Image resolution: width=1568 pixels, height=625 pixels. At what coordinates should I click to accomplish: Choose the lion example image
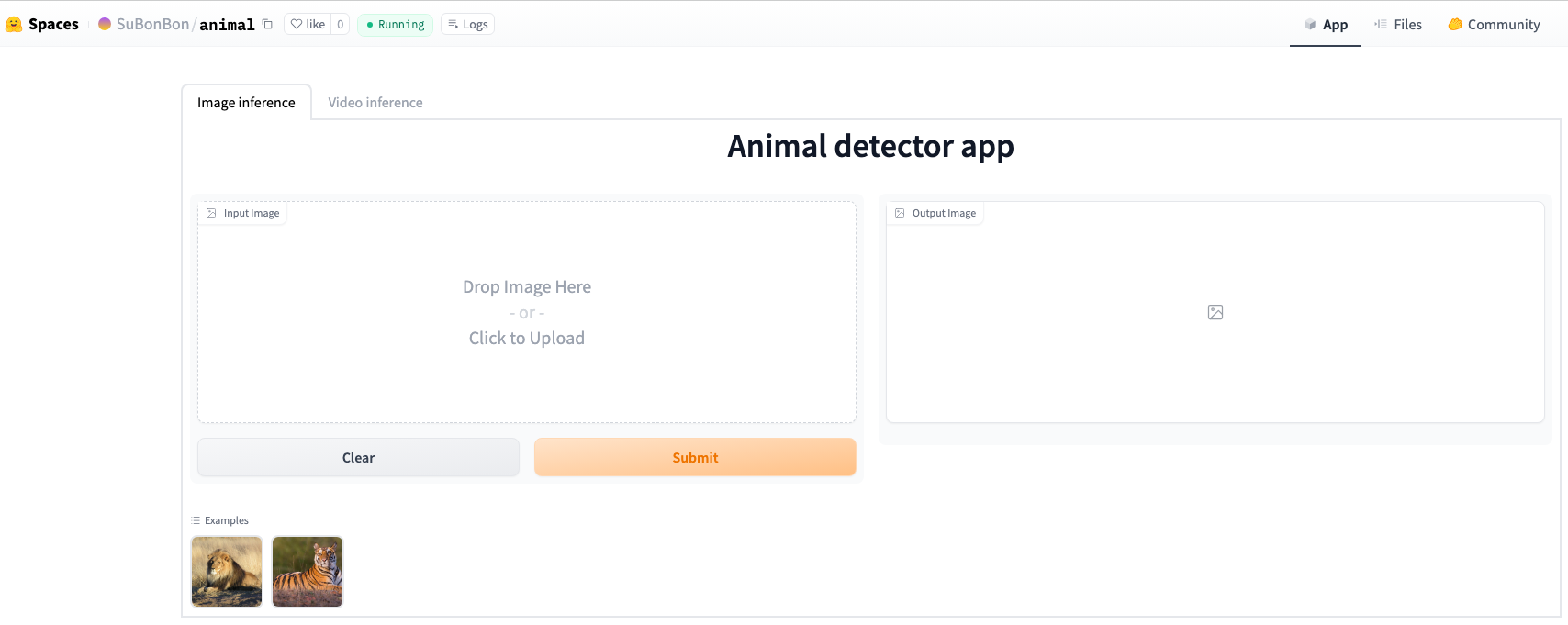(227, 572)
